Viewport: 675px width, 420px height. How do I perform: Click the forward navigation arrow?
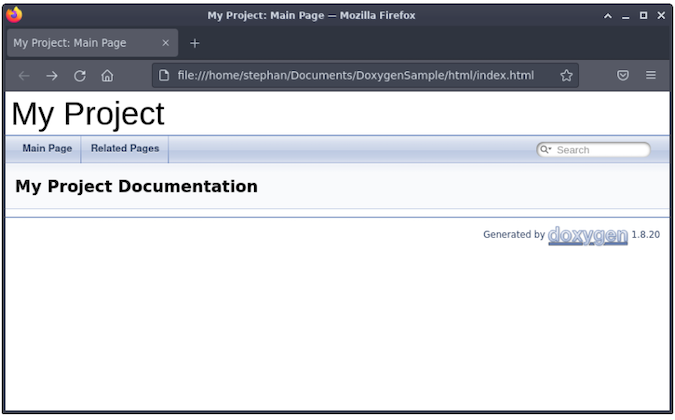click(x=52, y=75)
